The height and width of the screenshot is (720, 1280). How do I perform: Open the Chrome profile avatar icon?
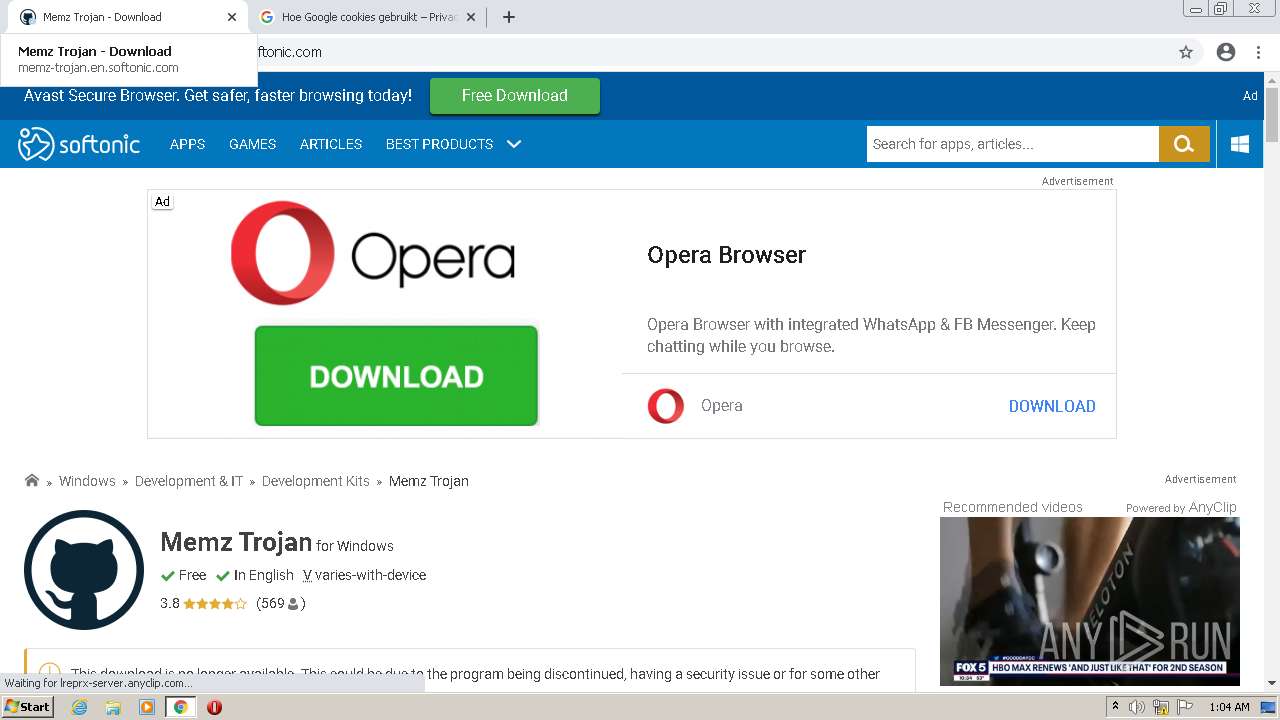(x=1226, y=52)
